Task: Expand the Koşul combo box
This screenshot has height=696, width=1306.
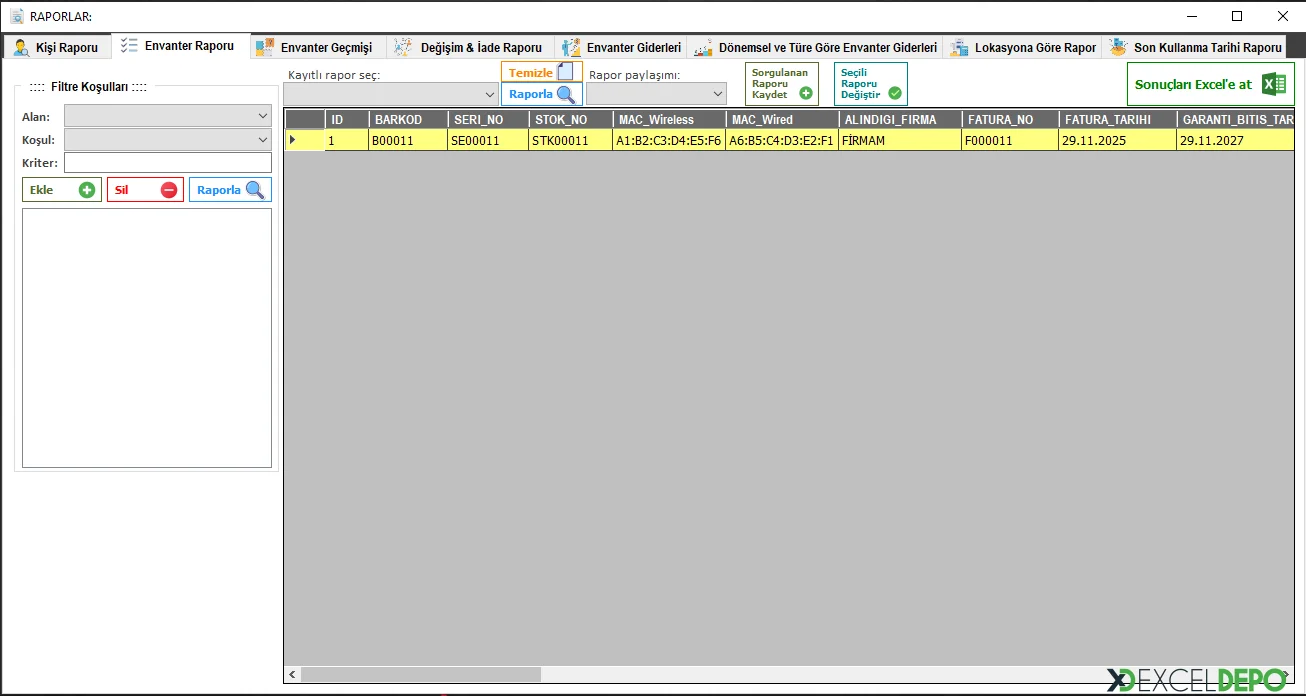Action: [x=167, y=139]
